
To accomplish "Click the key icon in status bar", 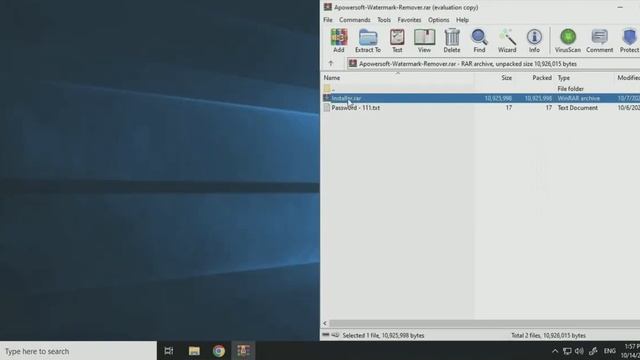I will (x=335, y=335).
